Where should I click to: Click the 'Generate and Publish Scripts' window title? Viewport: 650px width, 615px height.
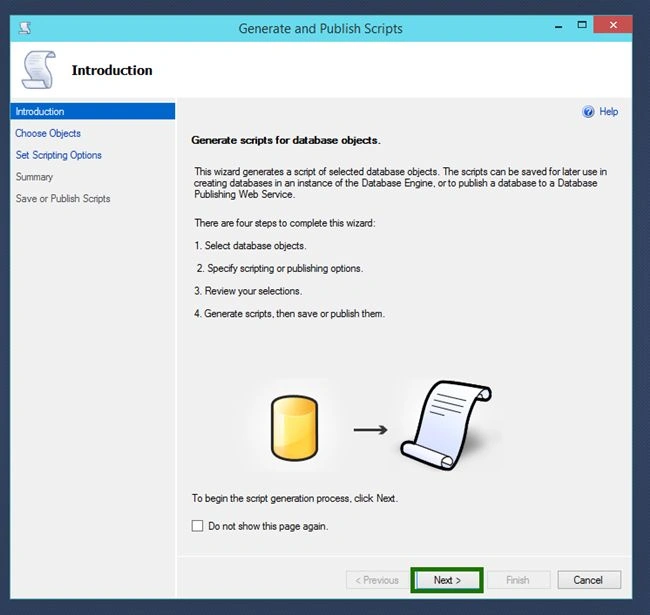pyautogui.click(x=320, y=29)
